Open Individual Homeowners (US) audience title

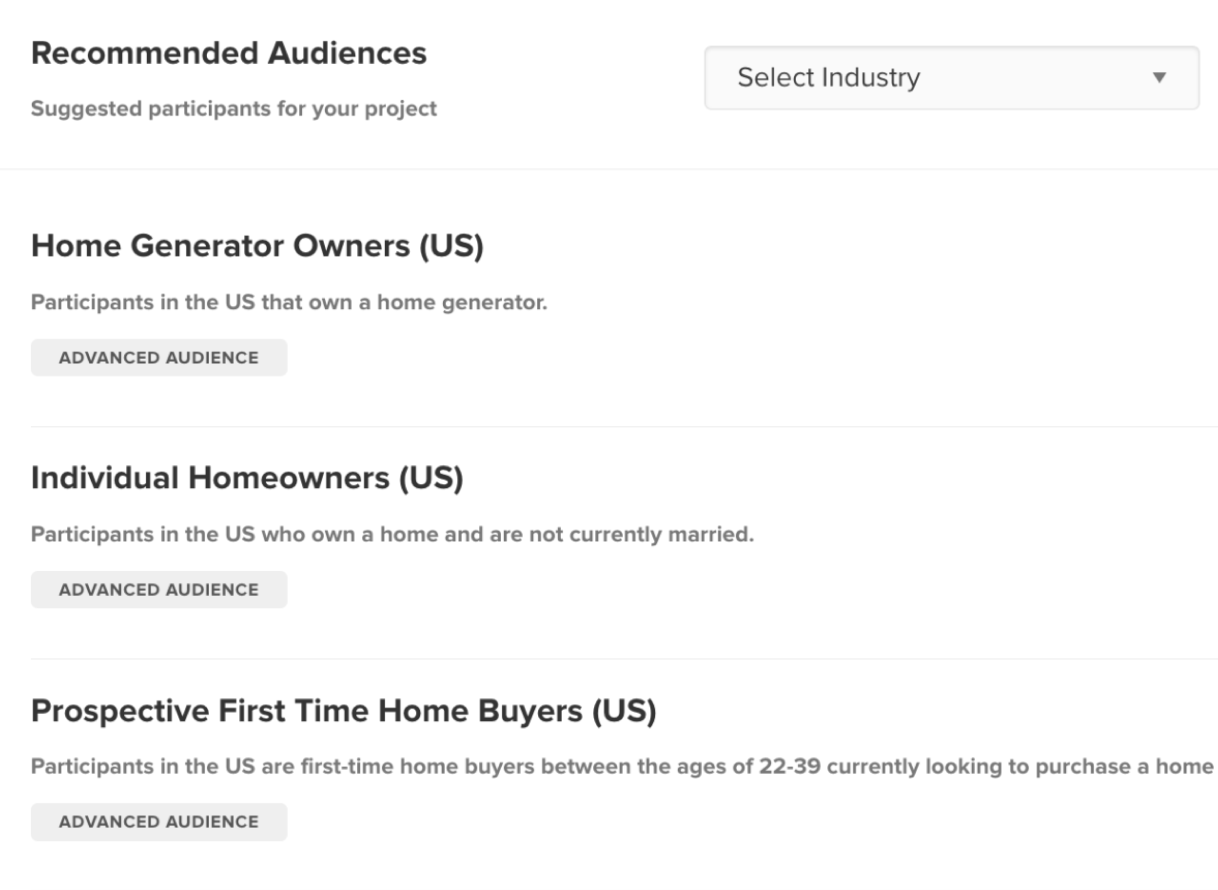pos(247,478)
